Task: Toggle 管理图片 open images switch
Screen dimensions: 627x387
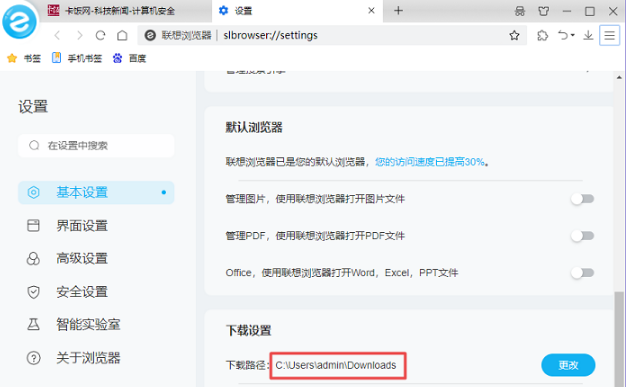Action: tap(582, 199)
